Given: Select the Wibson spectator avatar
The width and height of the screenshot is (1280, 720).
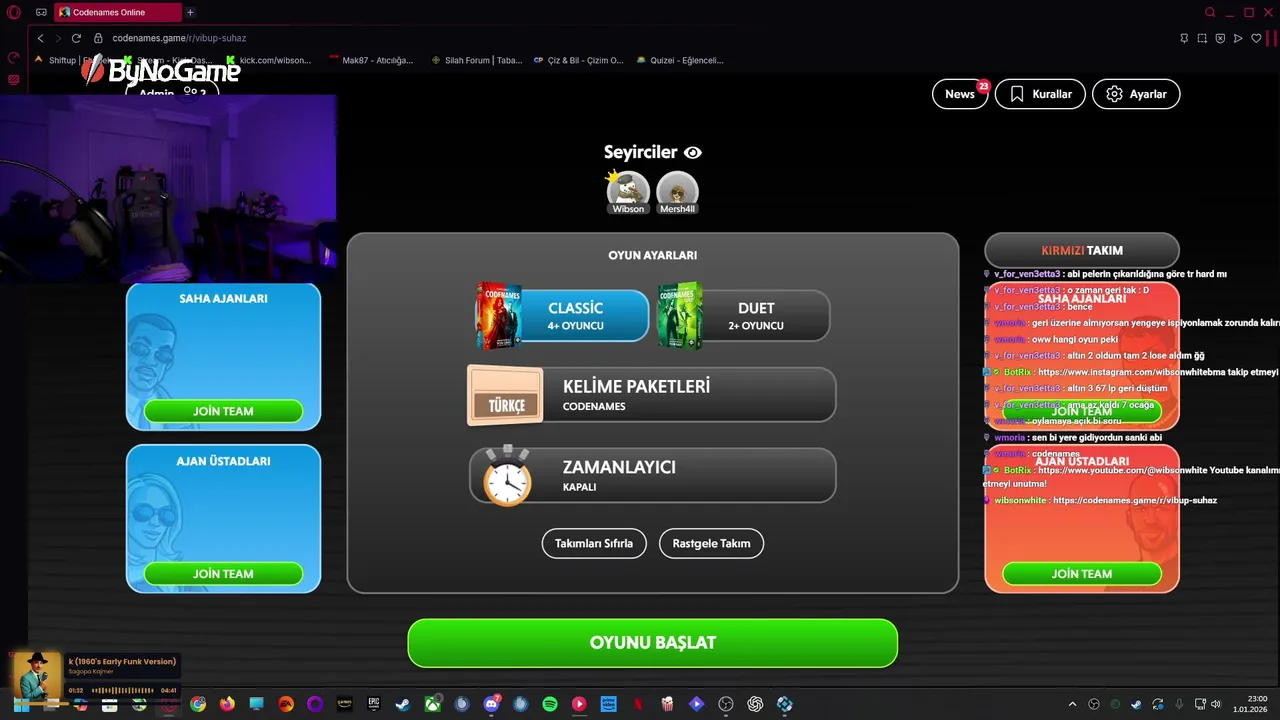Looking at the screenshot, I should 628,192.
